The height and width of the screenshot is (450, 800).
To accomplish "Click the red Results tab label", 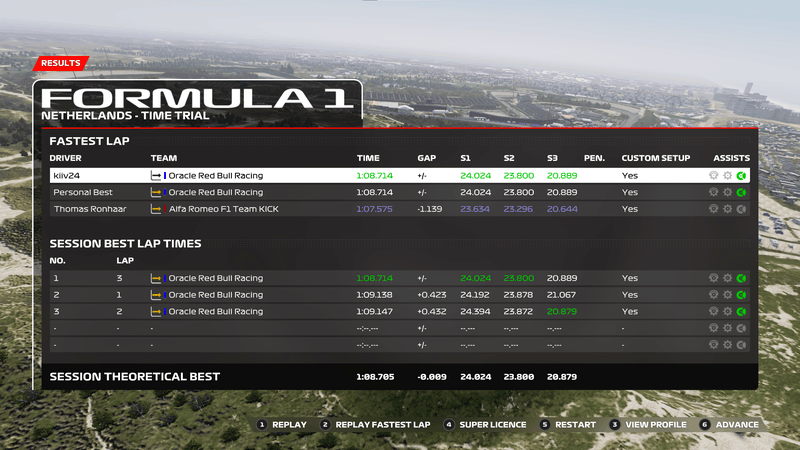I will (61, 63).
